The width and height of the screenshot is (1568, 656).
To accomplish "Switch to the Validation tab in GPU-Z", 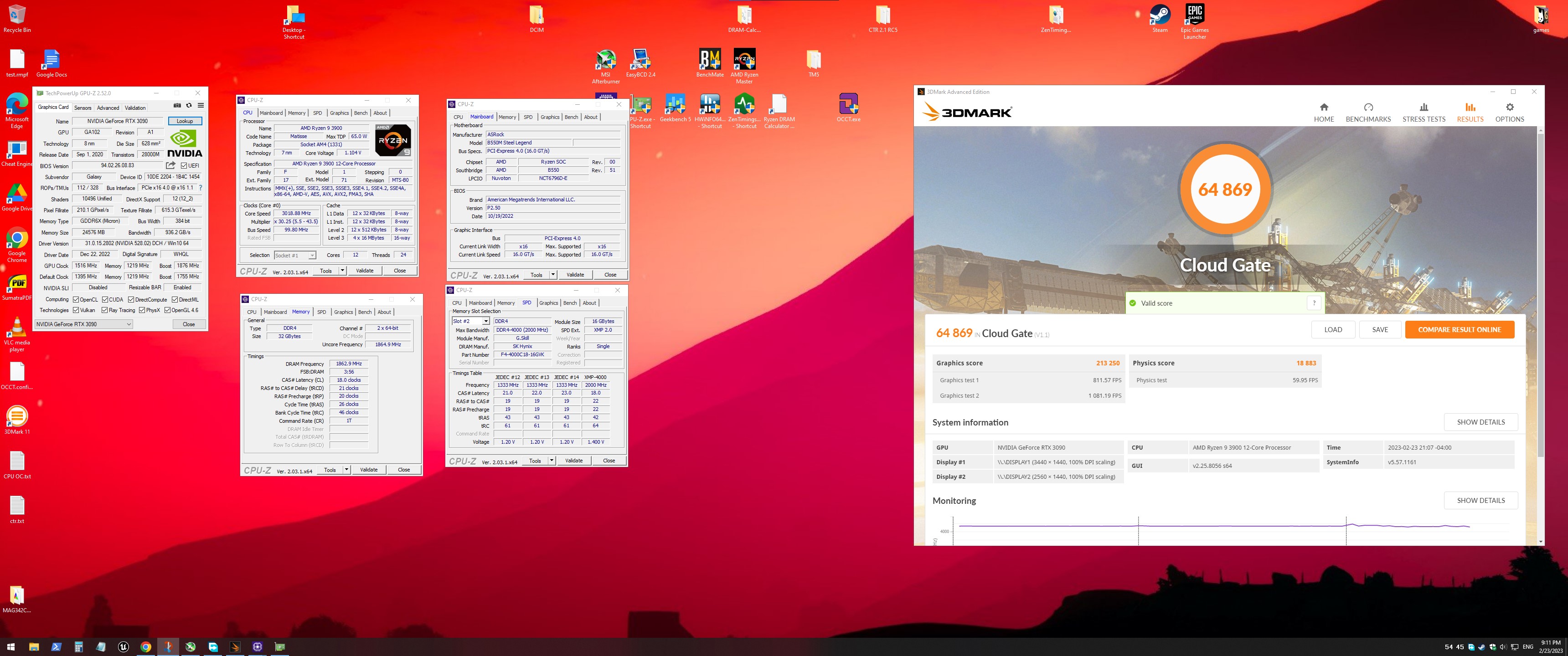I will tap(135, 108).
